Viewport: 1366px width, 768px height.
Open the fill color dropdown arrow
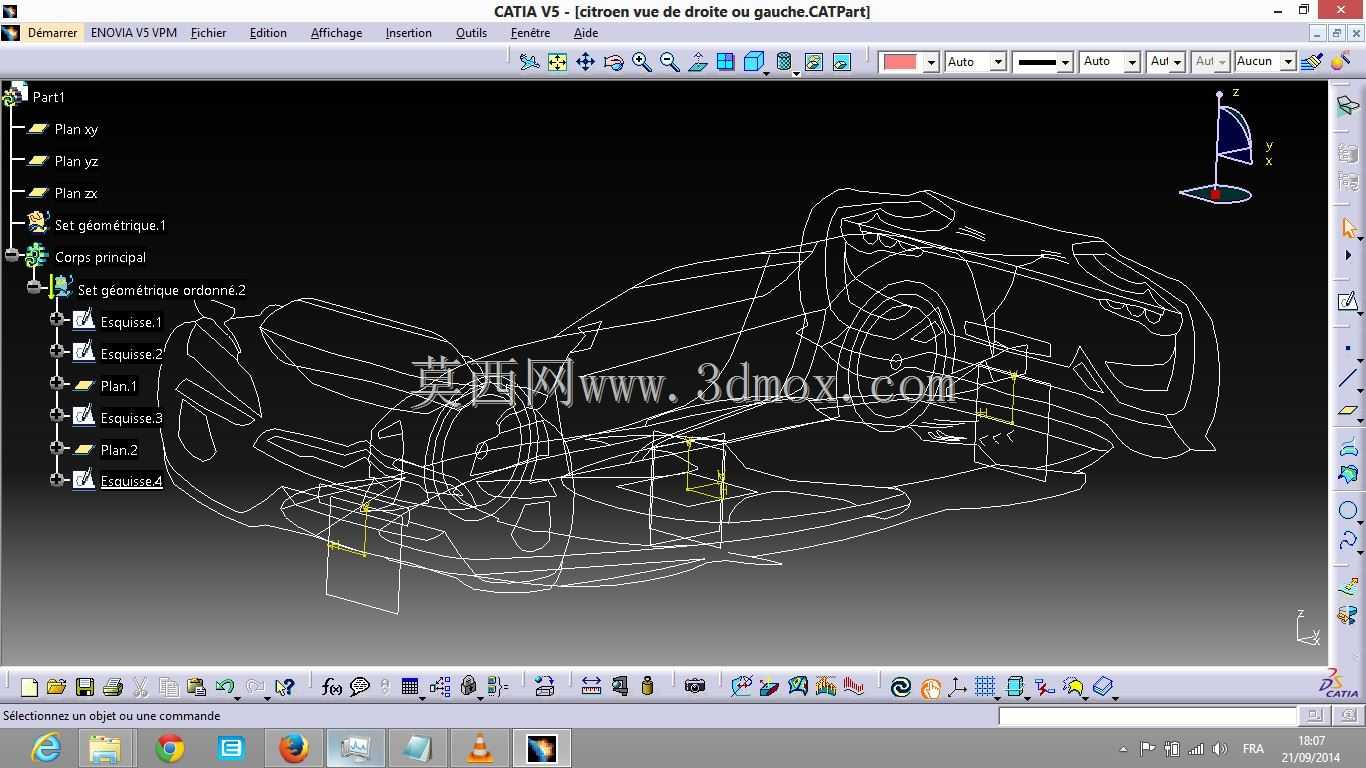931,62
